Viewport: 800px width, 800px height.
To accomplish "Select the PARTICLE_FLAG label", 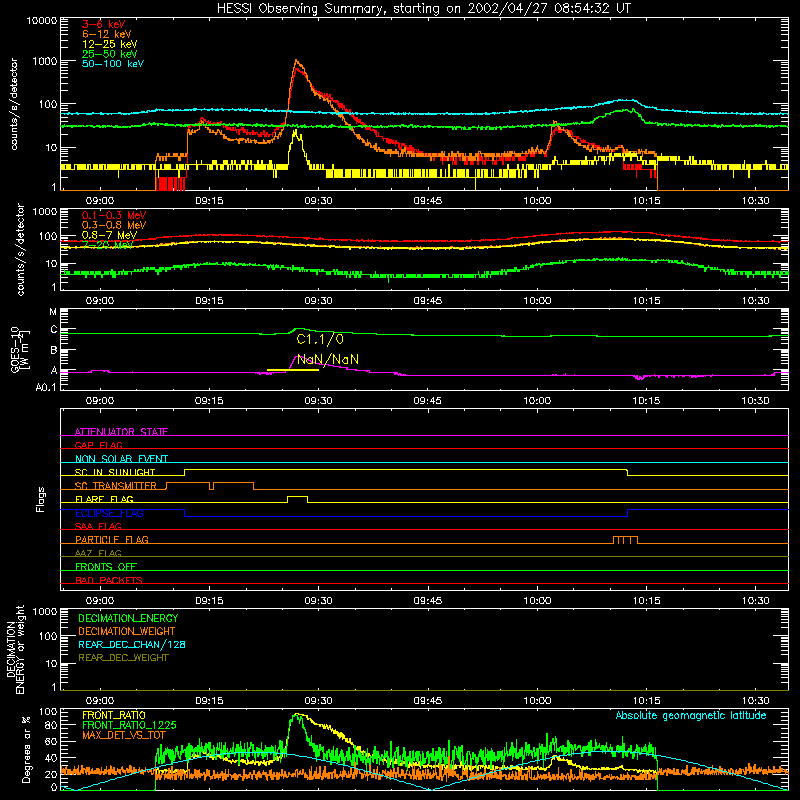I will click(x=112, y=539).
